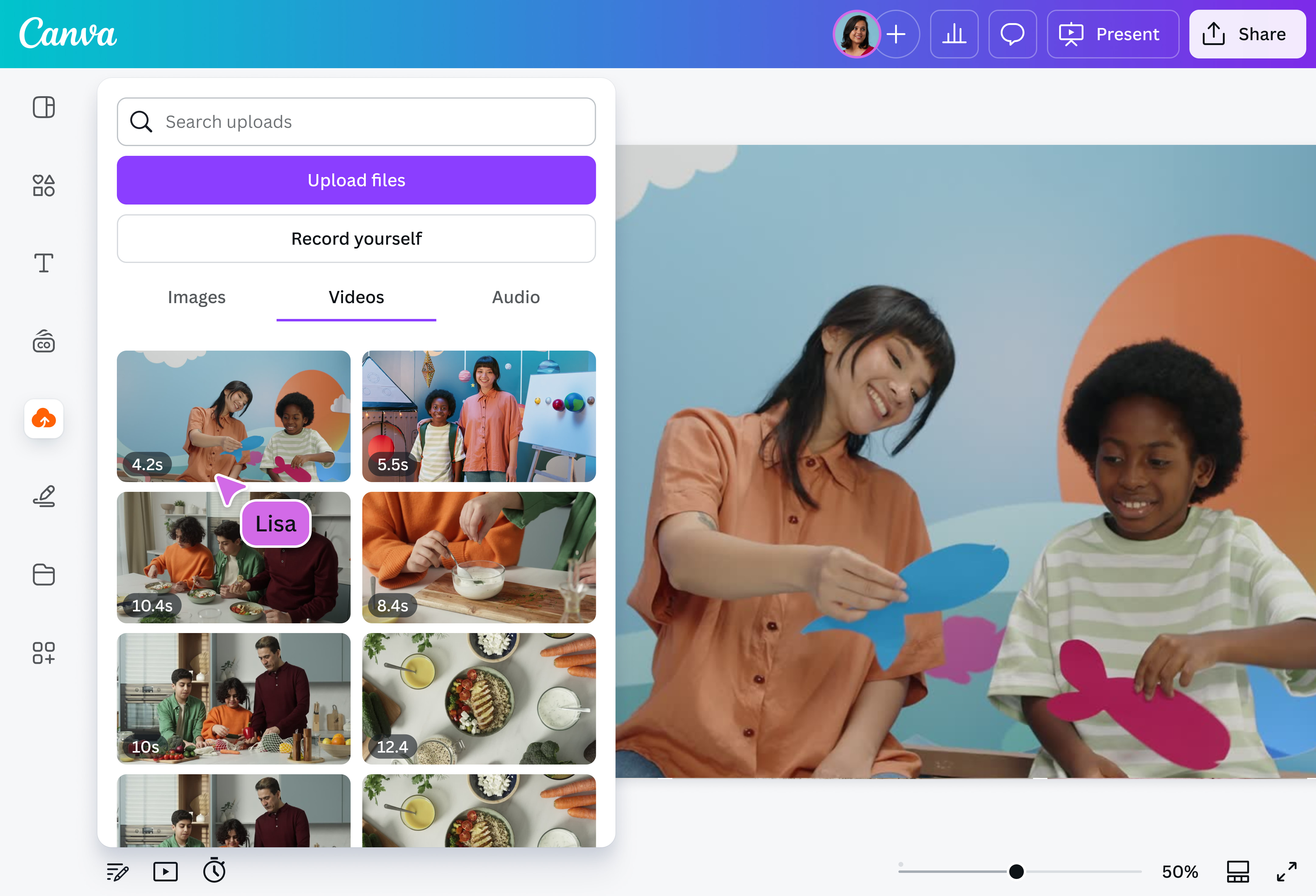Image resolution: width=1316 pixels, height=896 pixels.
Task: Toggle fullscreen view
Action: coord(1288,872)
